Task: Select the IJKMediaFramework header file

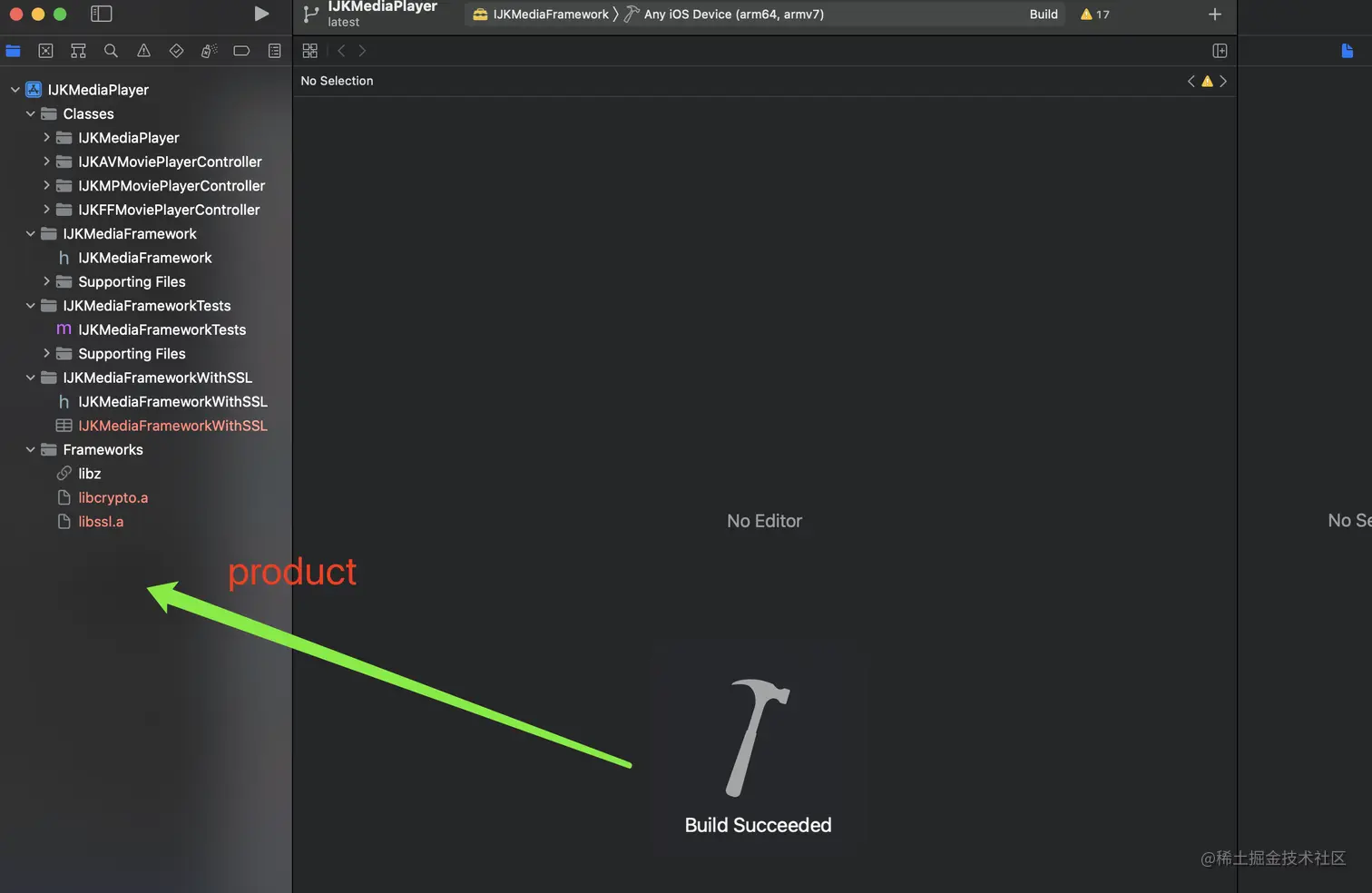Action: (145, 258)
